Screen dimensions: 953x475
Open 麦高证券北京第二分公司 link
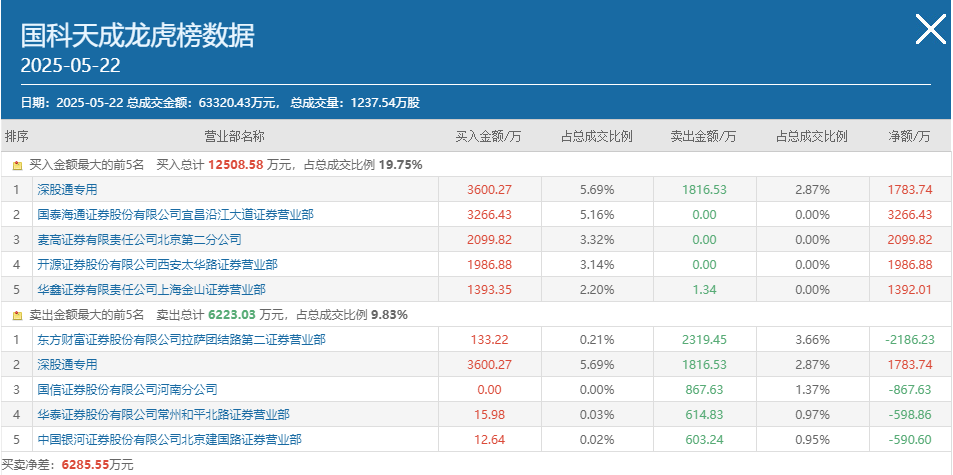pyautogui.click(x=139, y=239)
